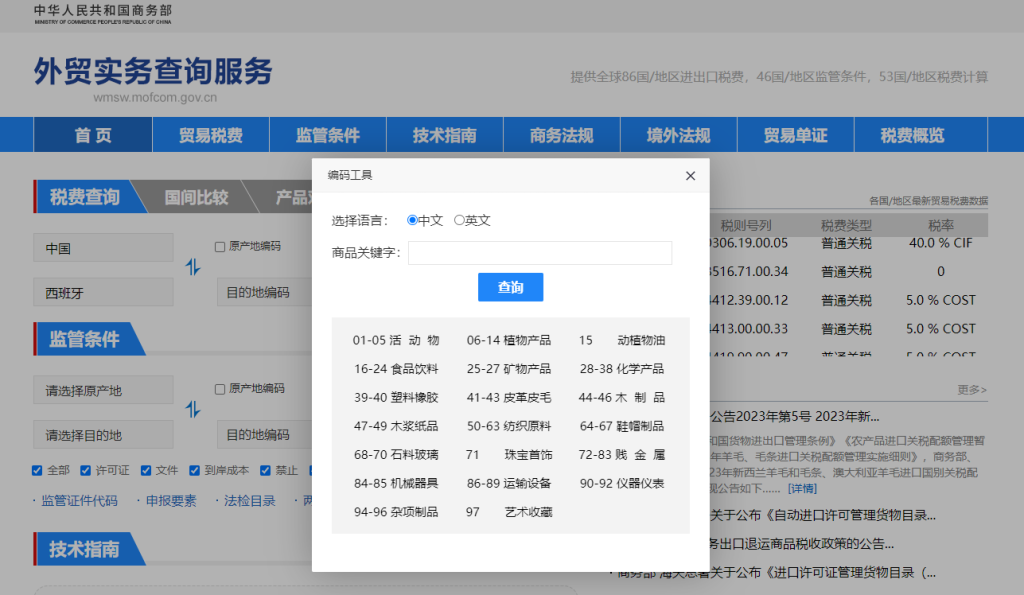1024x595 pixels.
Task: Click 中华人民共和国商务部 header logo
Action: coord(103,14)
